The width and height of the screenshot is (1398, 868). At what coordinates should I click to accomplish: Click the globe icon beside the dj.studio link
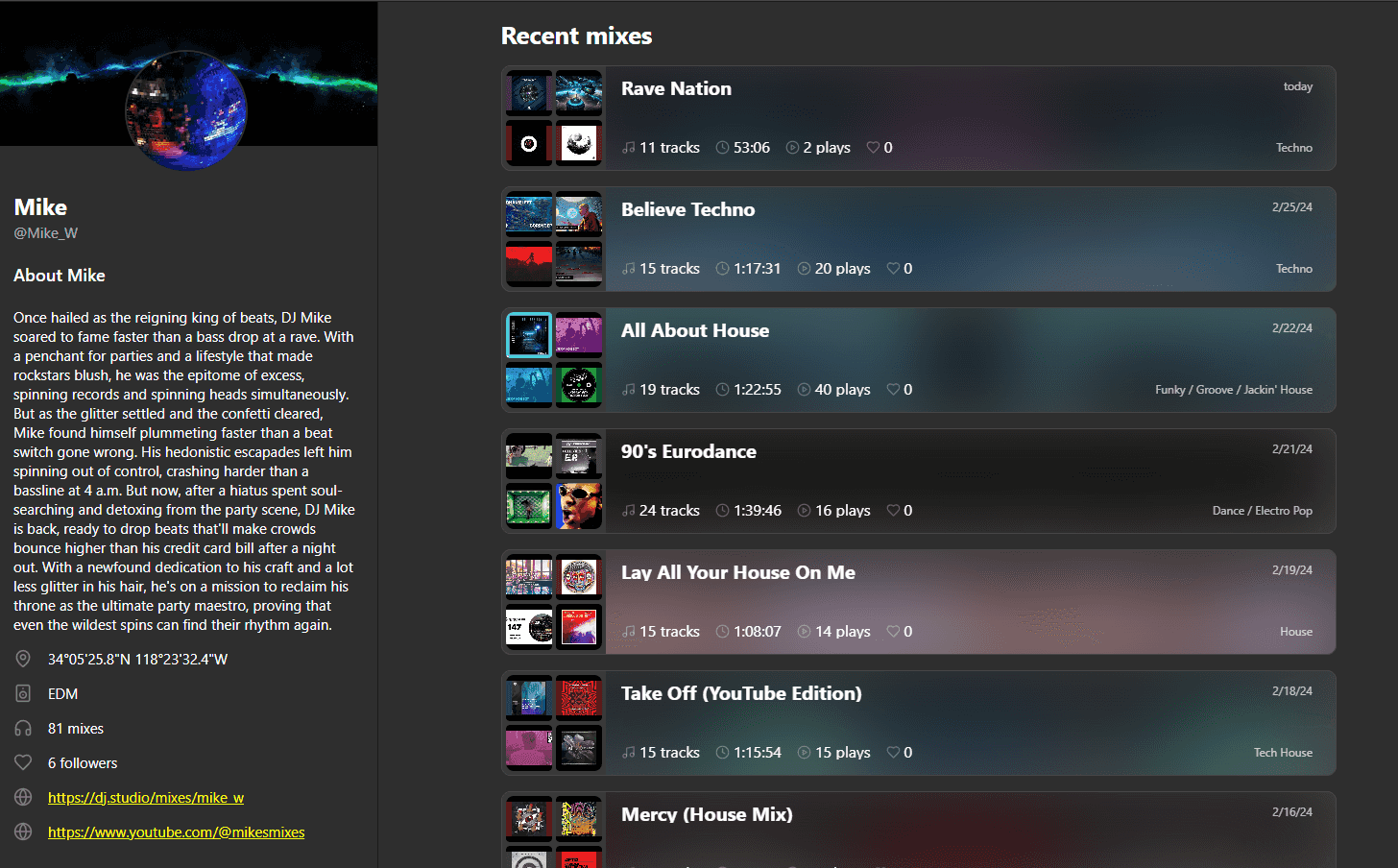[22, 797]
